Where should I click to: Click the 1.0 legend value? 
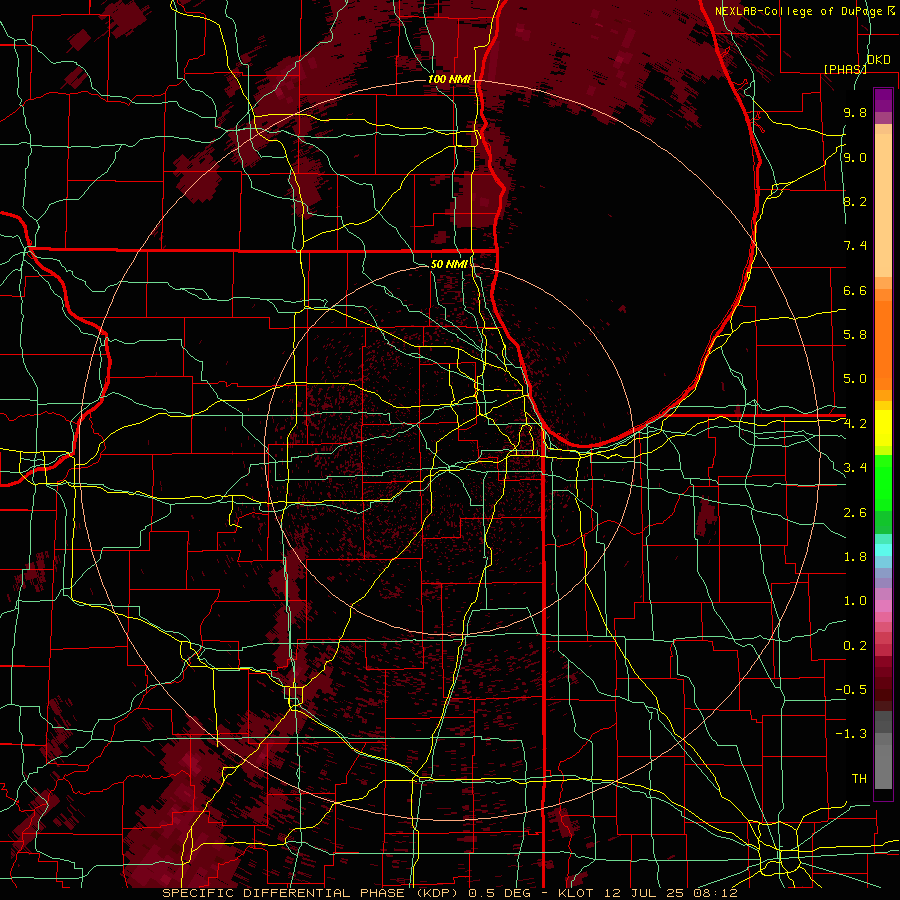point(855,601)
